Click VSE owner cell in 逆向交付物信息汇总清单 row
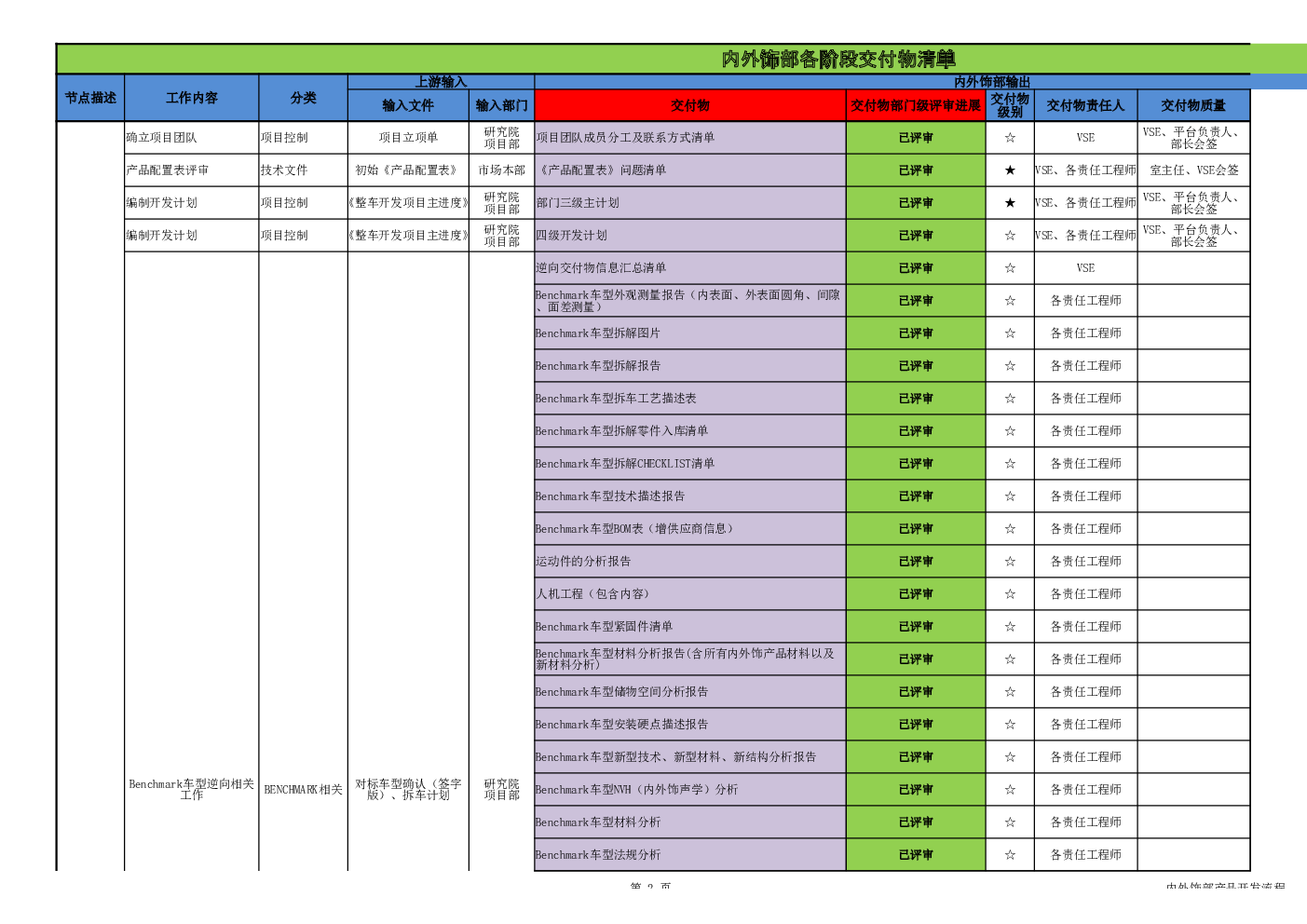 tap(1085, 268)
